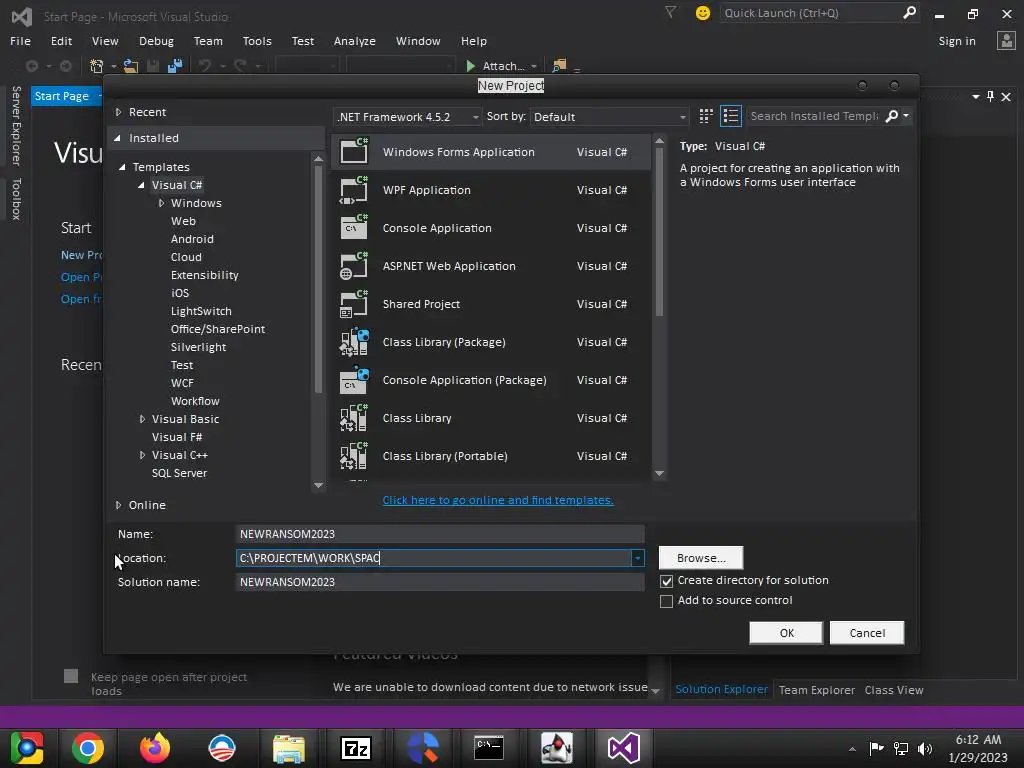
Task: Switch to the Class View tab
Action: (893, 690)
